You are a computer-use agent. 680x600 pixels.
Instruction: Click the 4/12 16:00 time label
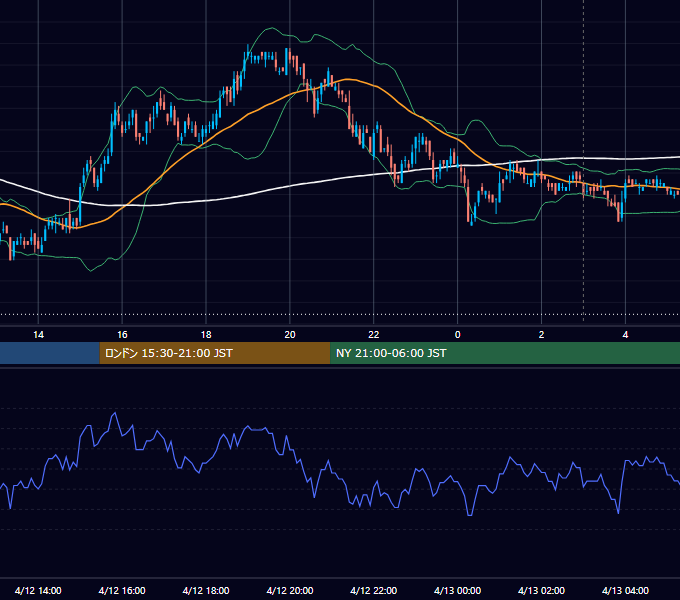point(122,590)
